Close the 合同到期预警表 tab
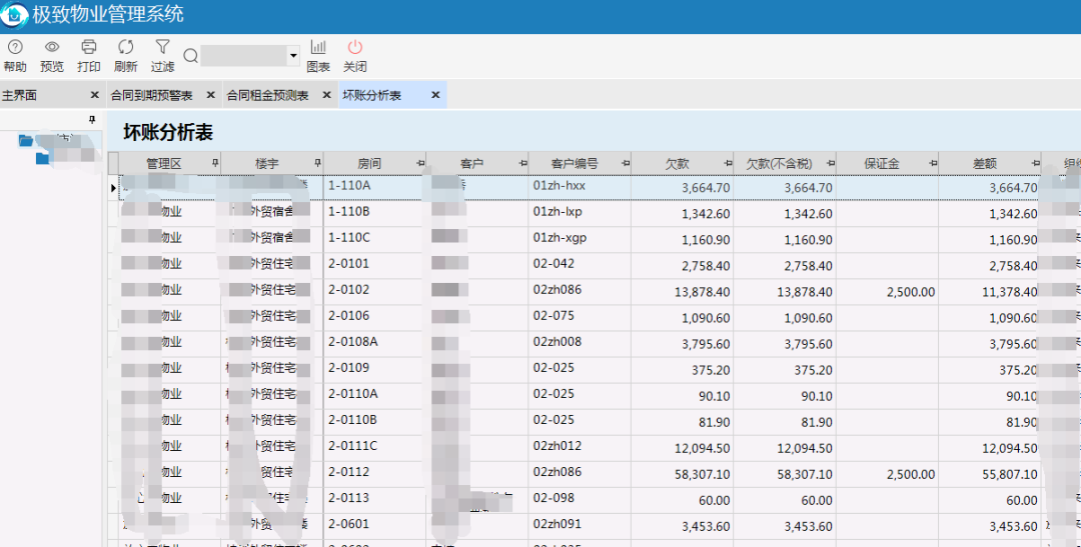Image resolution: width=1081 pixels, height=547 pixels. (x=210, y=95)
